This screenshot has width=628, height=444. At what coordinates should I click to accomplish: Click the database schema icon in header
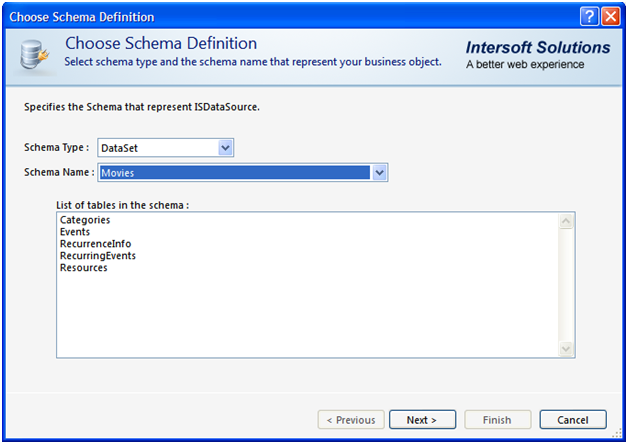tap(34, 54)
